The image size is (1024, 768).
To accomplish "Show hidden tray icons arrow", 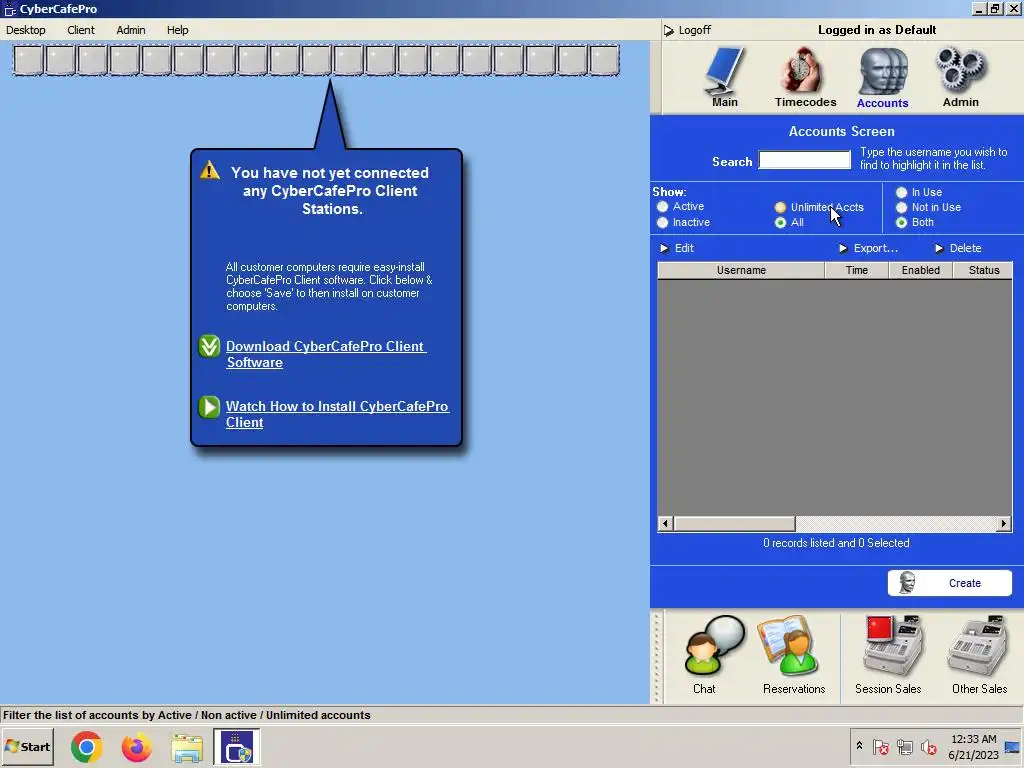I will coord(859,746).
